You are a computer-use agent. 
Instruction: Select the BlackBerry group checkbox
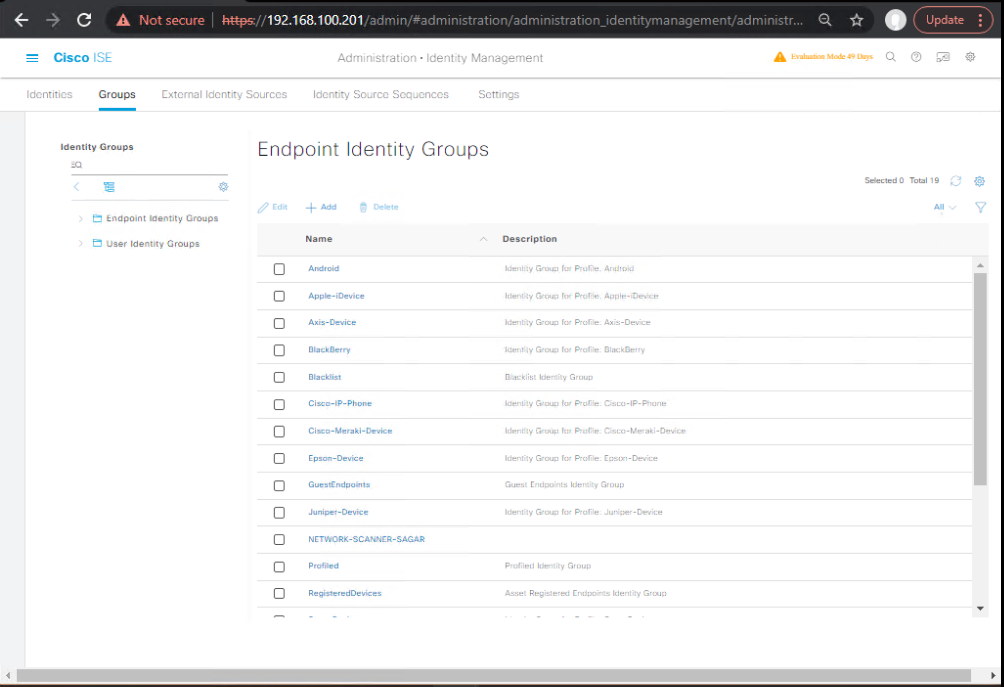pos(279,350)
